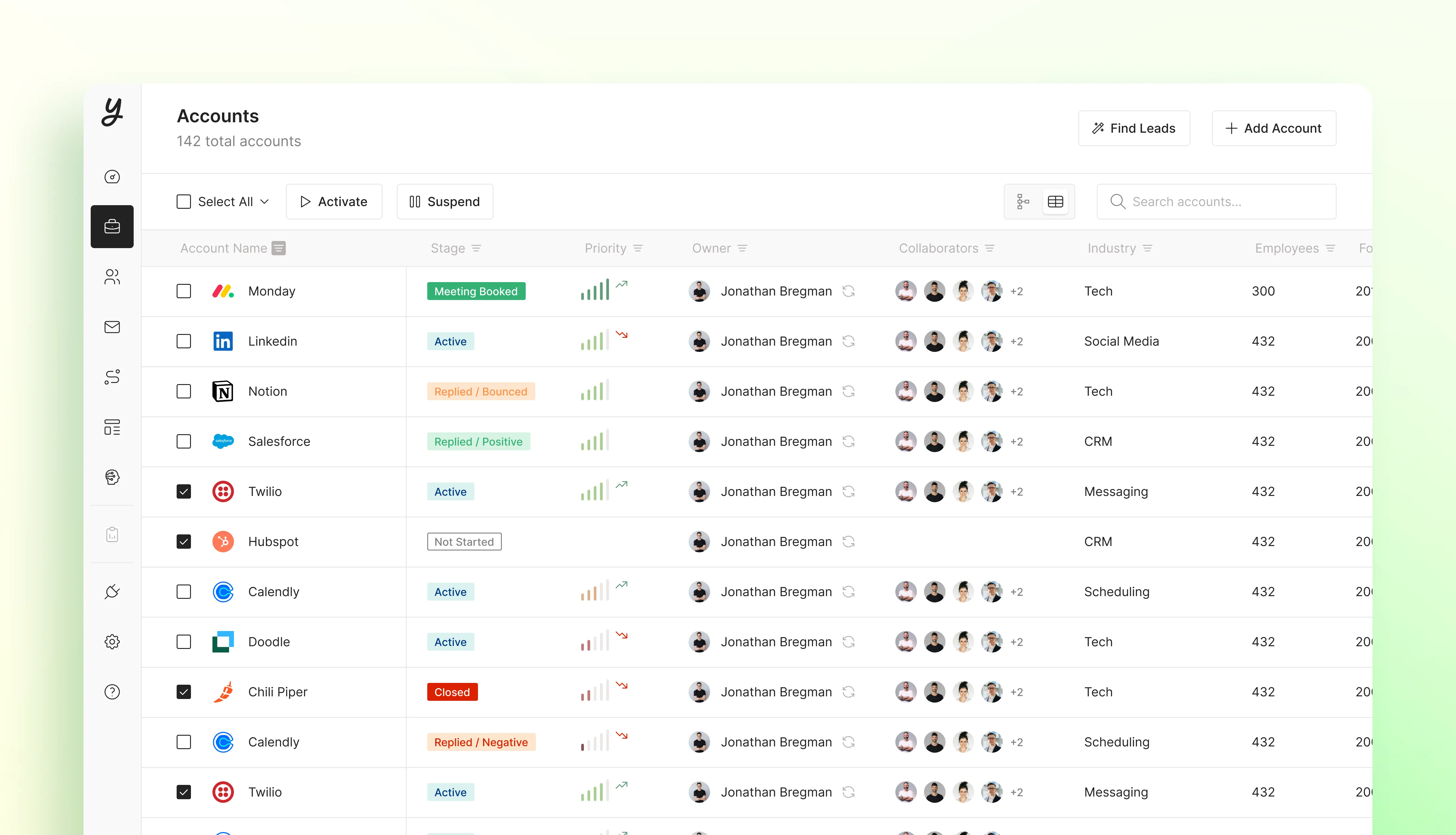The width and height of the screenshot is (1456, 835).
Task: Open the Account Name column filter
Action: [x=279, y=248]
